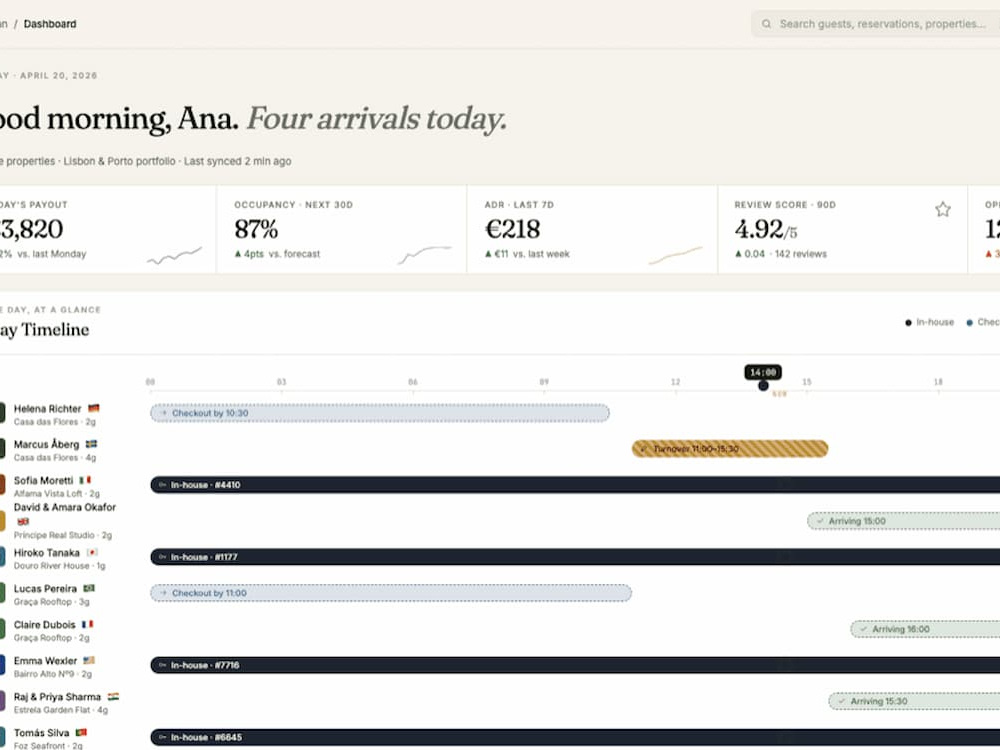The width and height of the screenshot is (1000, 750).
Task: Click the occupancy sparkline chart
Action: (425, 254)
